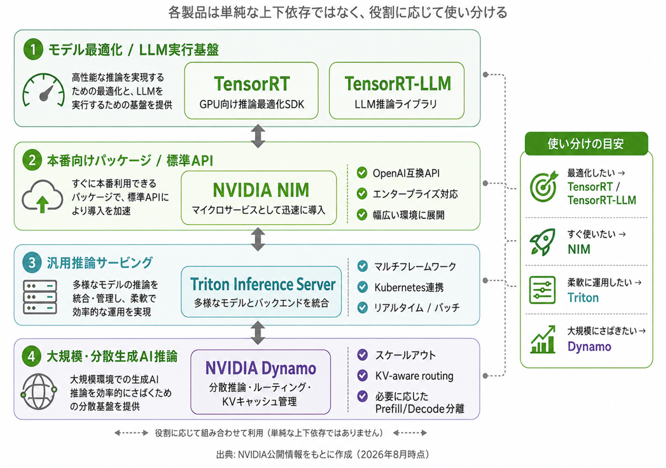Click checkmark next to OpenAI互換API
Image resolution: width=666 pixels, height=468 pixels.
tap(362, 173)
